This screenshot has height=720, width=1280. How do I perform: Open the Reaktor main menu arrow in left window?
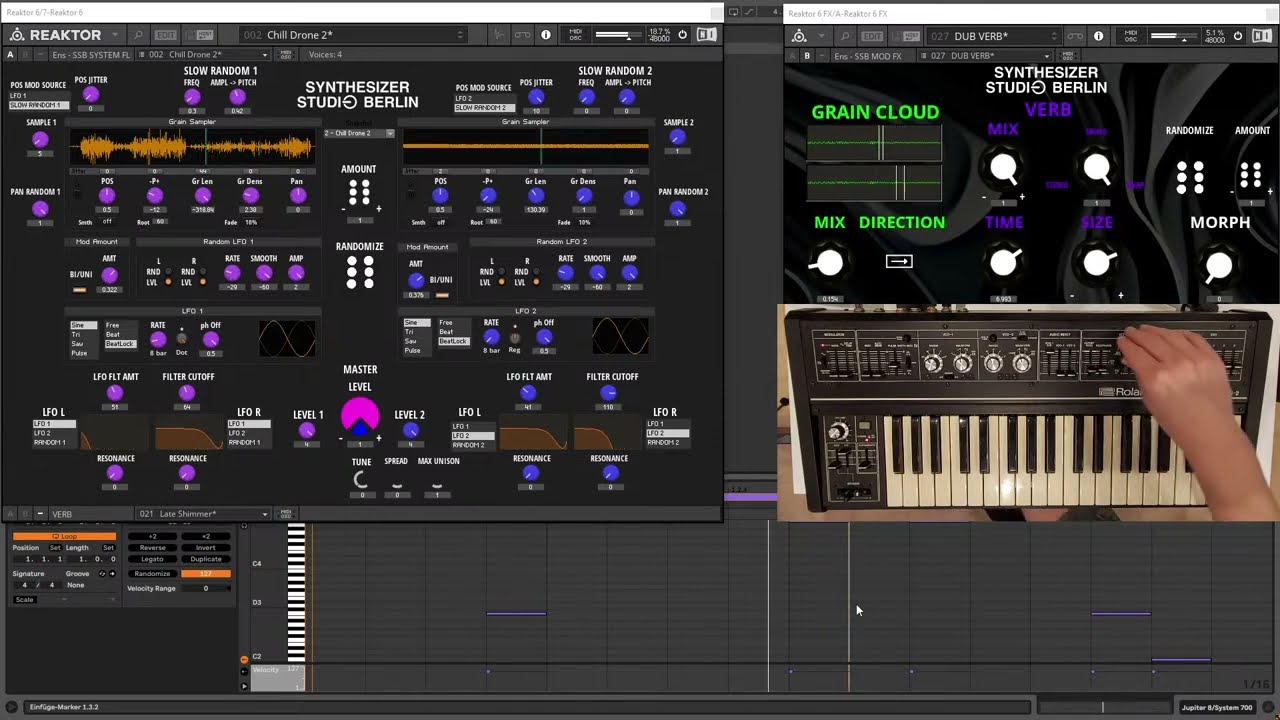pyautogui.click(x=115, y=35)
